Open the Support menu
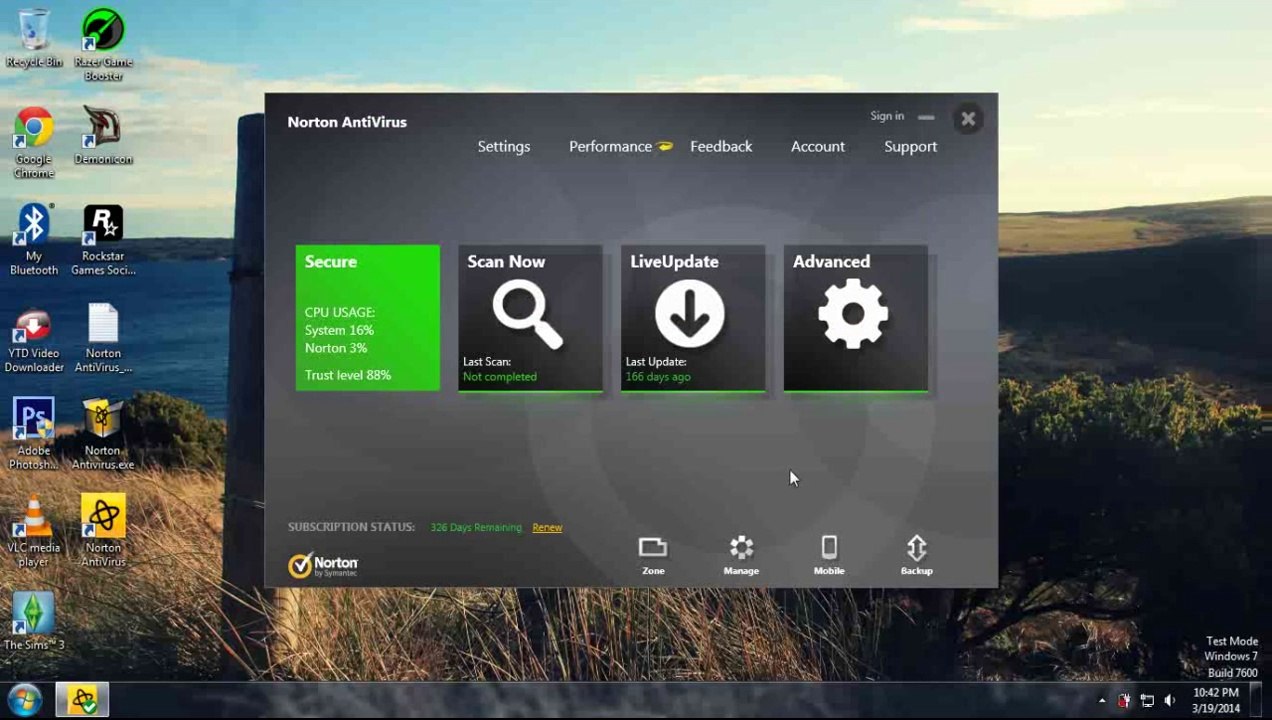This screenshot has height=720, width=1272. [910, 146]
